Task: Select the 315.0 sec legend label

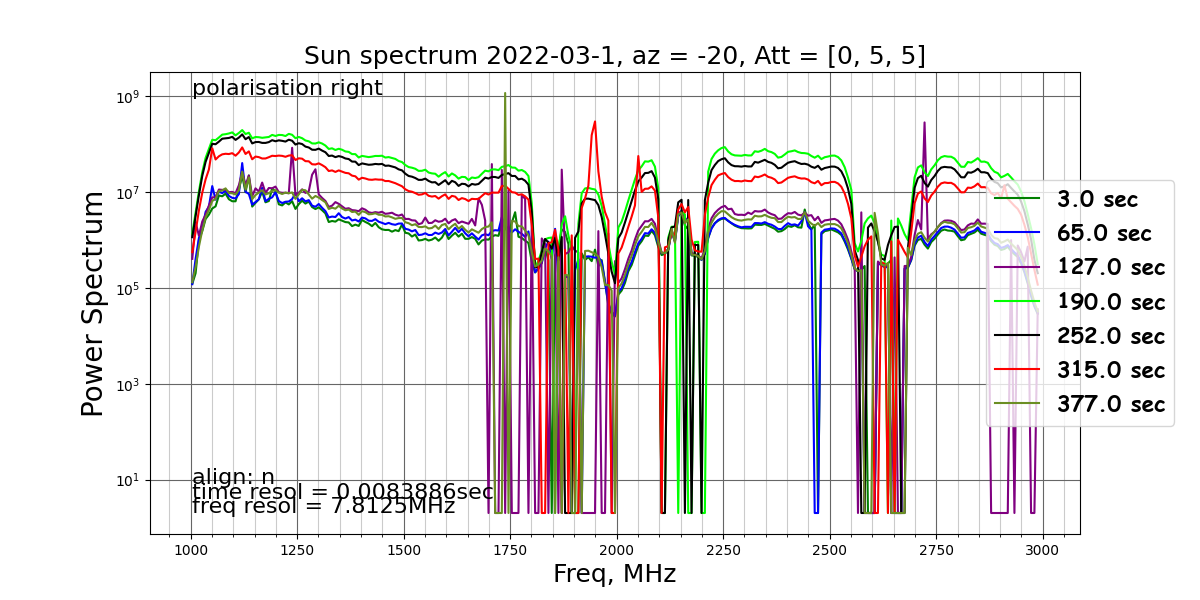Action: click(1110, 370)
